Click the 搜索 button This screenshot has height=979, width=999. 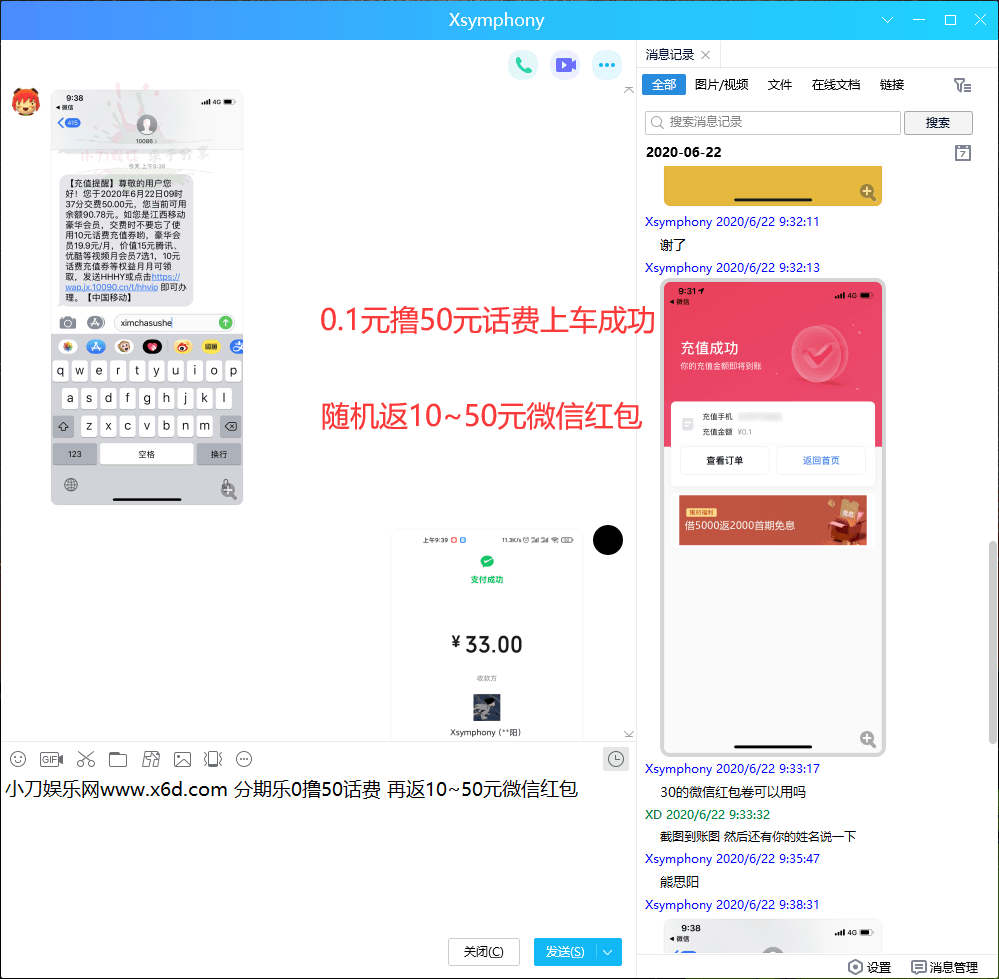(x=938, y=123)
